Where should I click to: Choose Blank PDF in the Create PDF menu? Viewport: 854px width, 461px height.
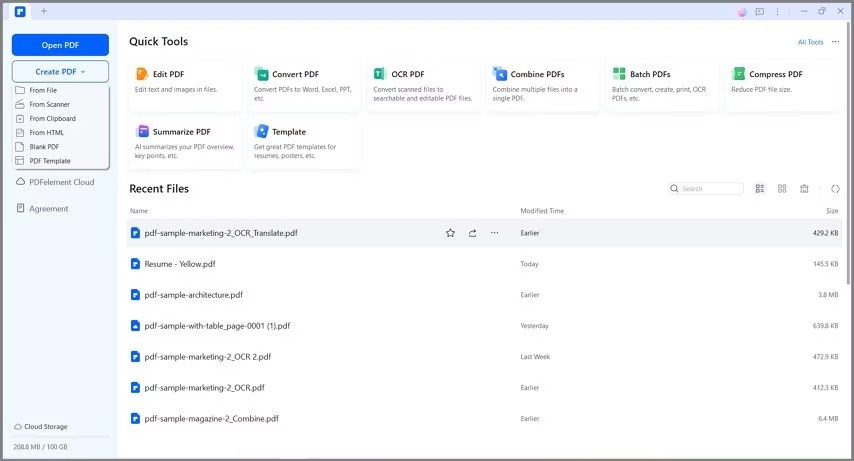coord(44,147)
